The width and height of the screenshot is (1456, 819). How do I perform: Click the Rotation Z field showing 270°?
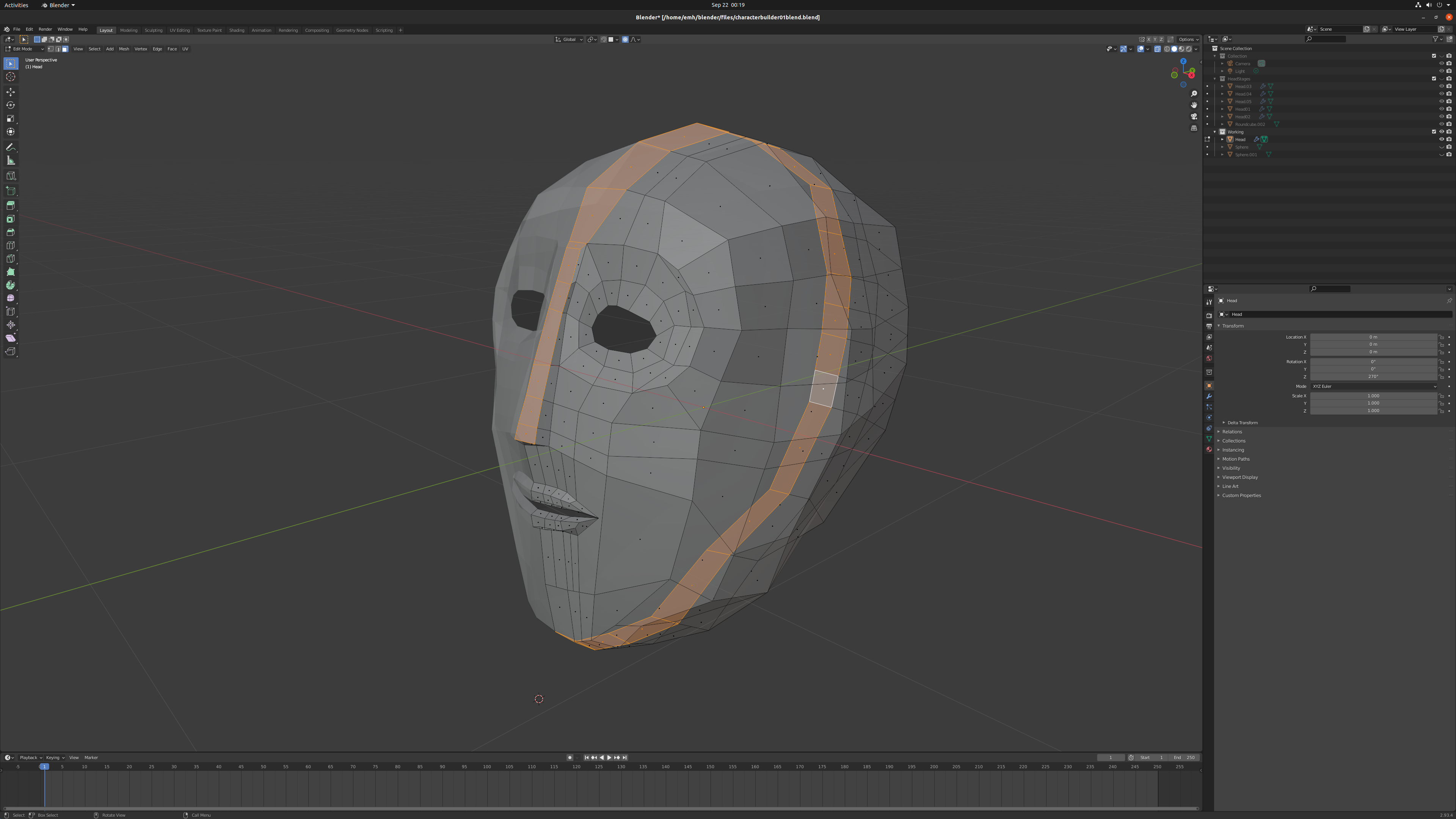tap(1373, 377)
